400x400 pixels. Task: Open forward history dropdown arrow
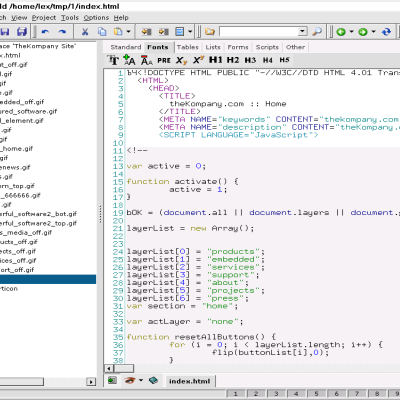point(373,32)
